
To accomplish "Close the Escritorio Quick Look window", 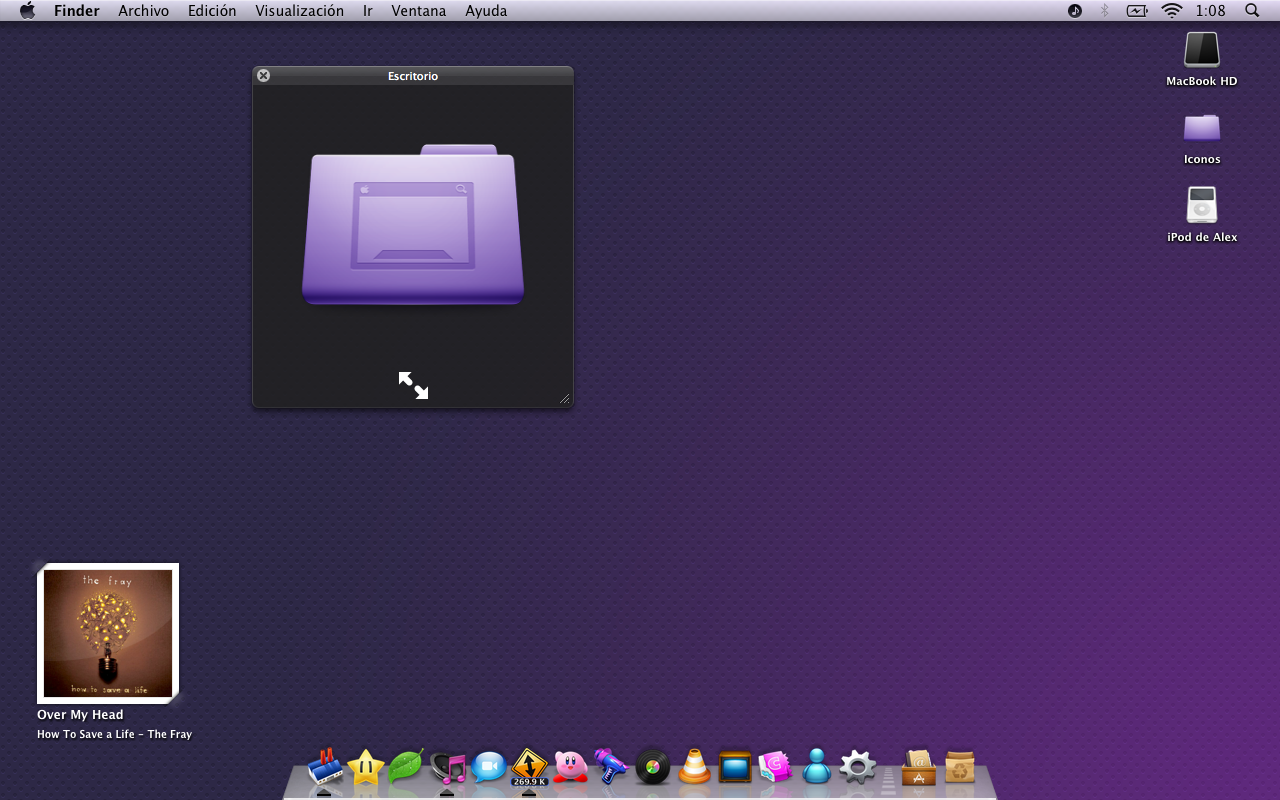I will (x=263, y=76).
